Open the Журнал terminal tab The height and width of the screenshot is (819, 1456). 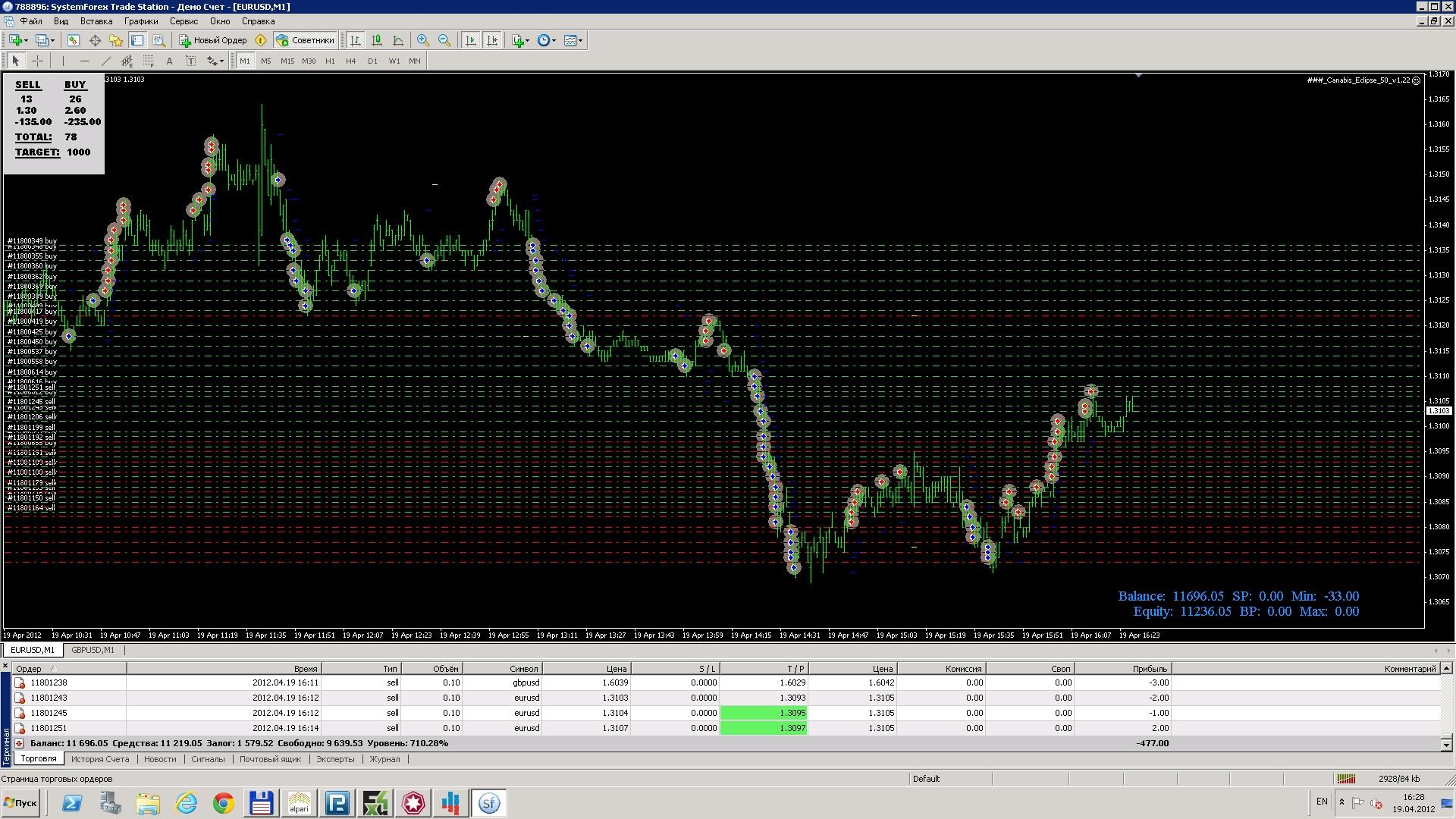[x=384, y=759]
